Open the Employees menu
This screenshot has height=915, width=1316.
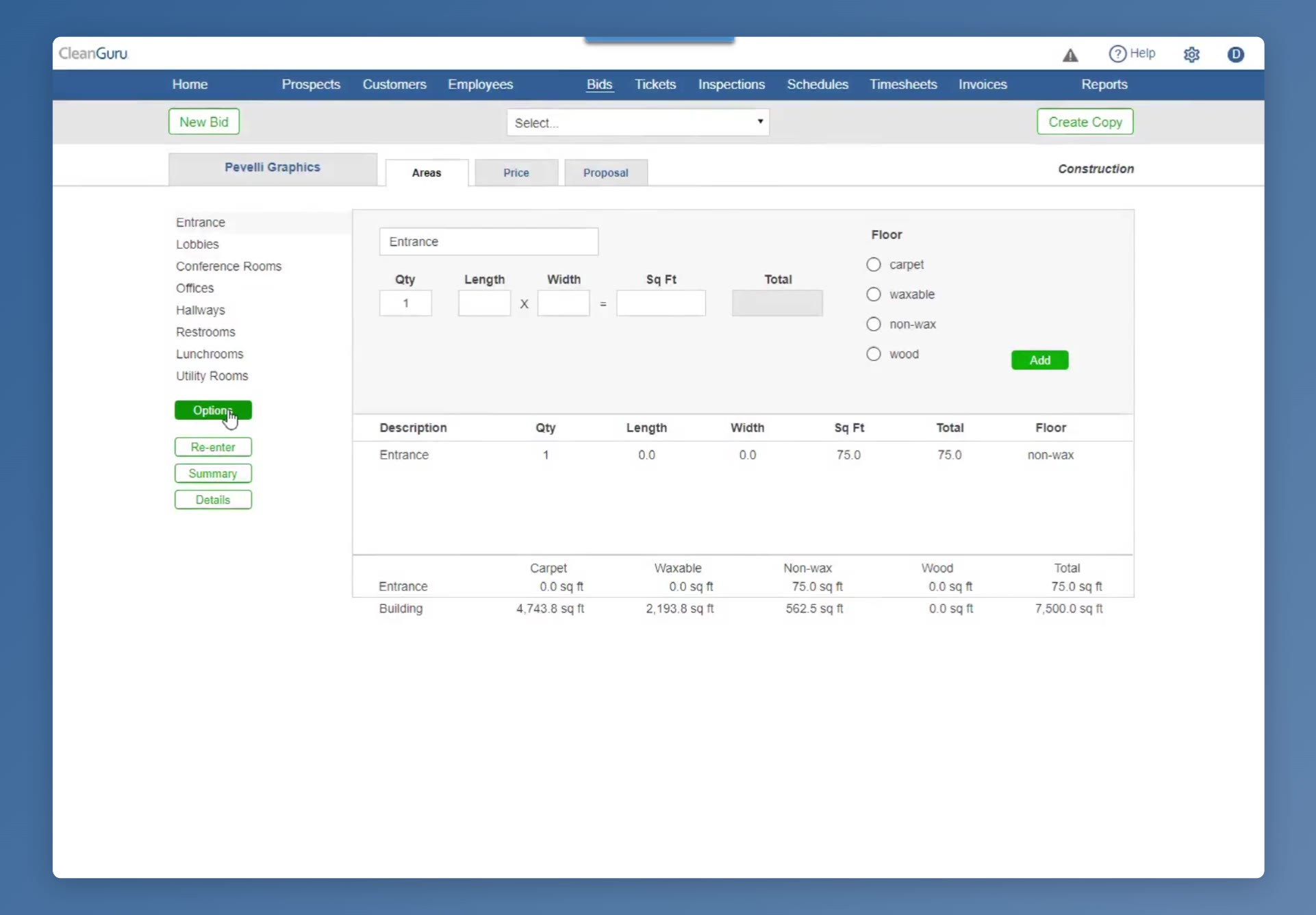pos(480,84)
